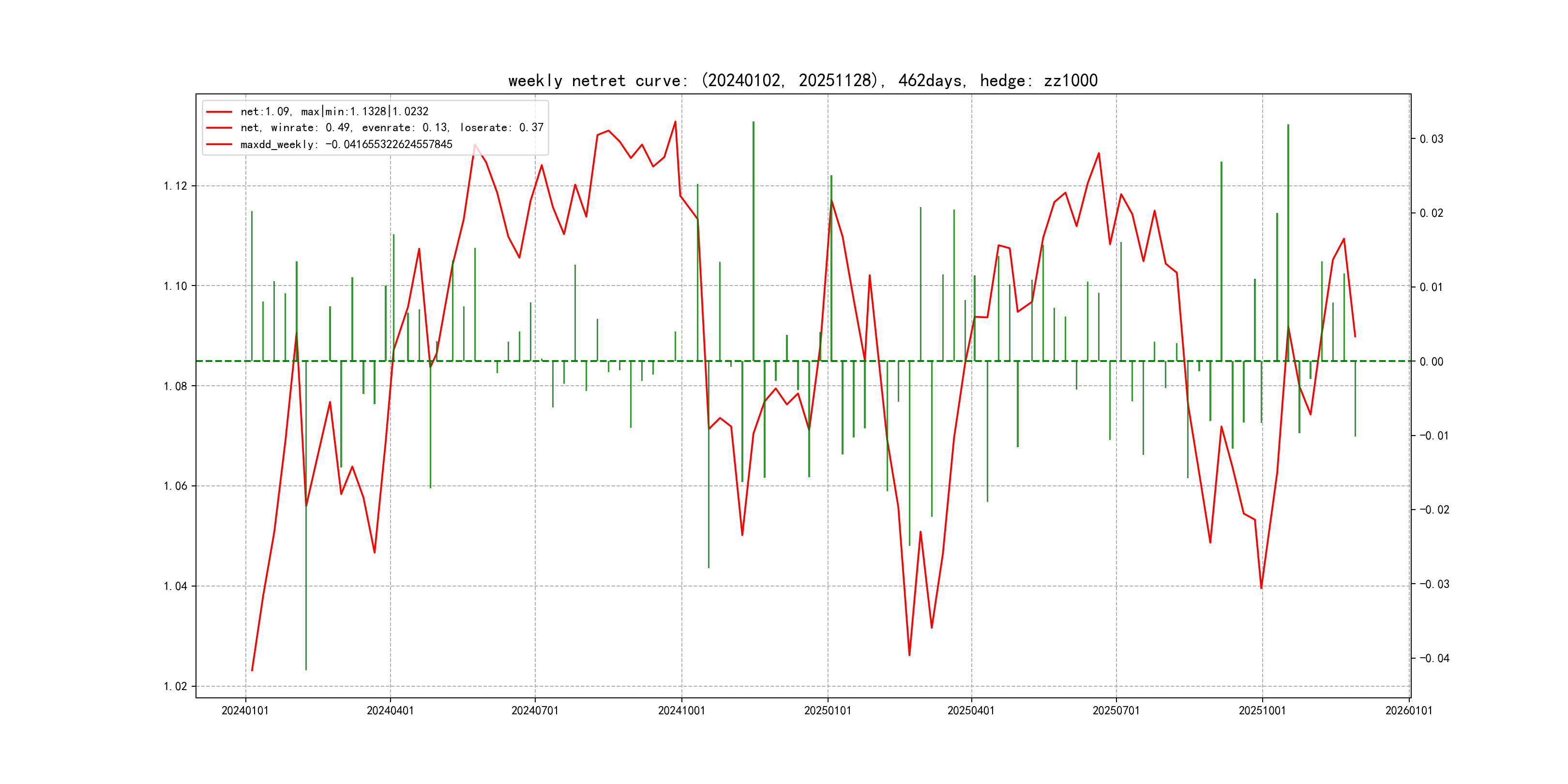Image resolution: width=1568 pixels, height=784 pixels.
Task: Click the 1.12 left axis tick label
Action: (x=175, y=186)
